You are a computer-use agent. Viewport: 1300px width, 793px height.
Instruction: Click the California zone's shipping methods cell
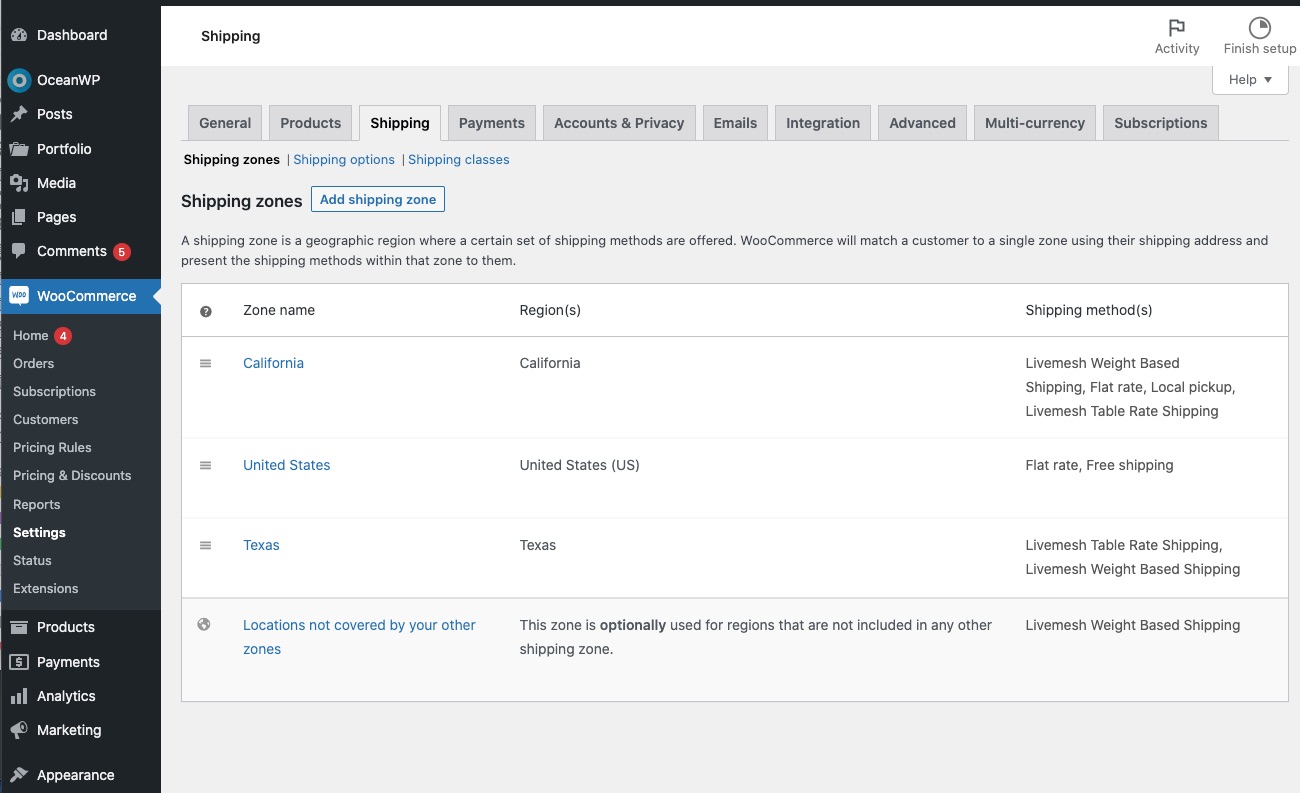coord(1131,387)
